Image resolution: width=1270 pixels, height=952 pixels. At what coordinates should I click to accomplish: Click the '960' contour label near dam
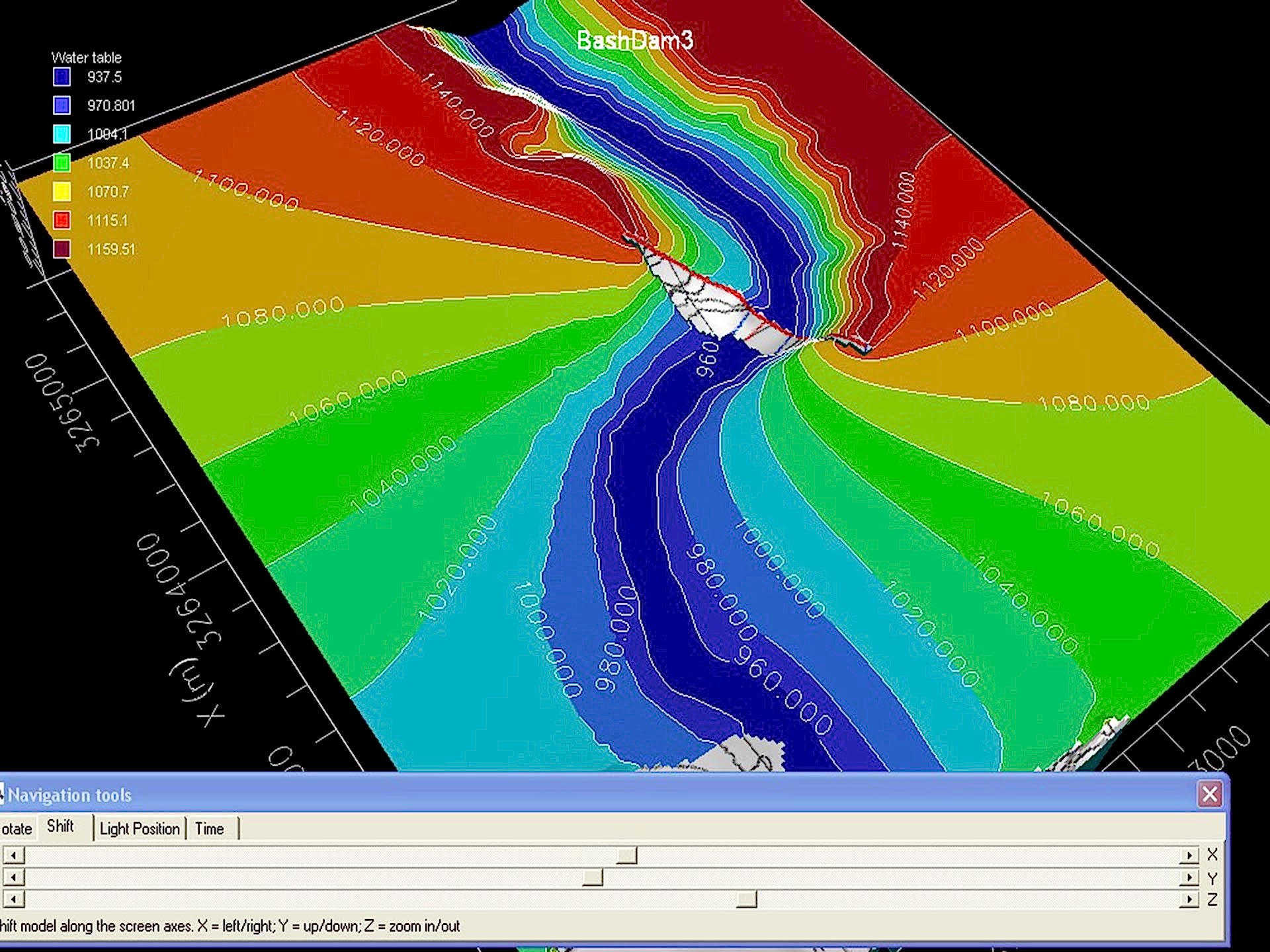coord(708,359)
